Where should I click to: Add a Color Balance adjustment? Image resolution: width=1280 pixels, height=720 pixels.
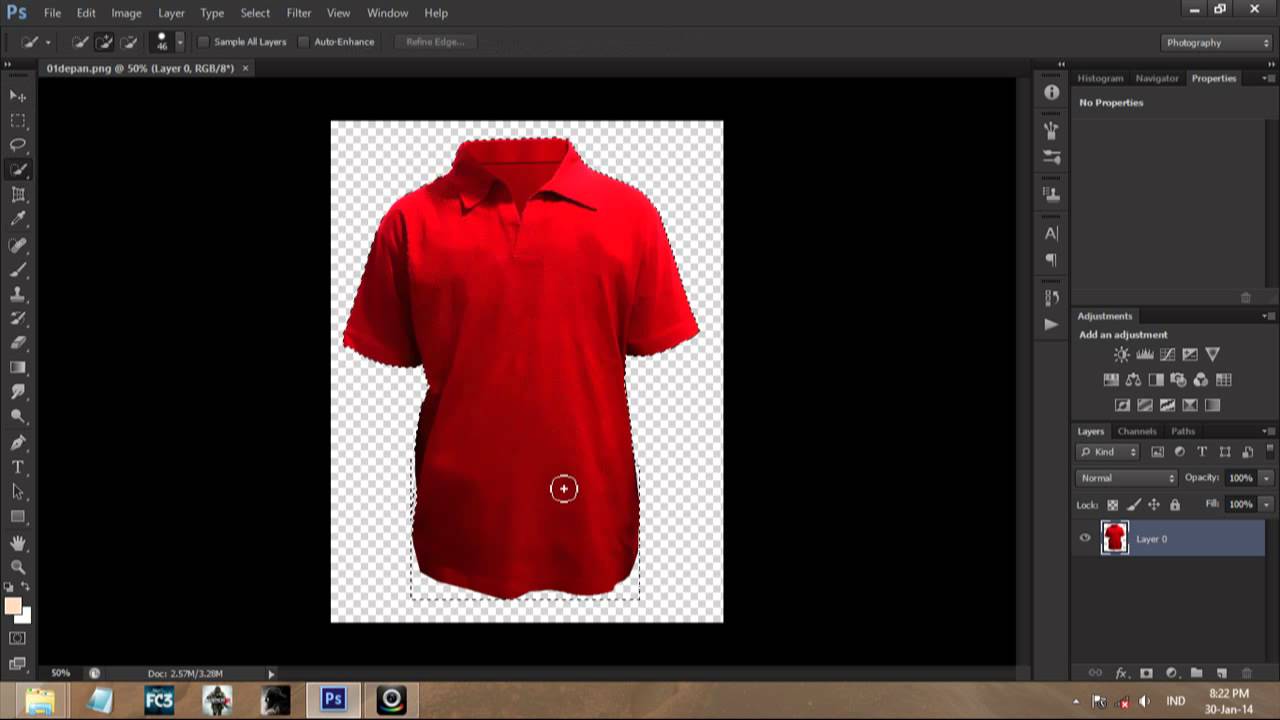1133,380
